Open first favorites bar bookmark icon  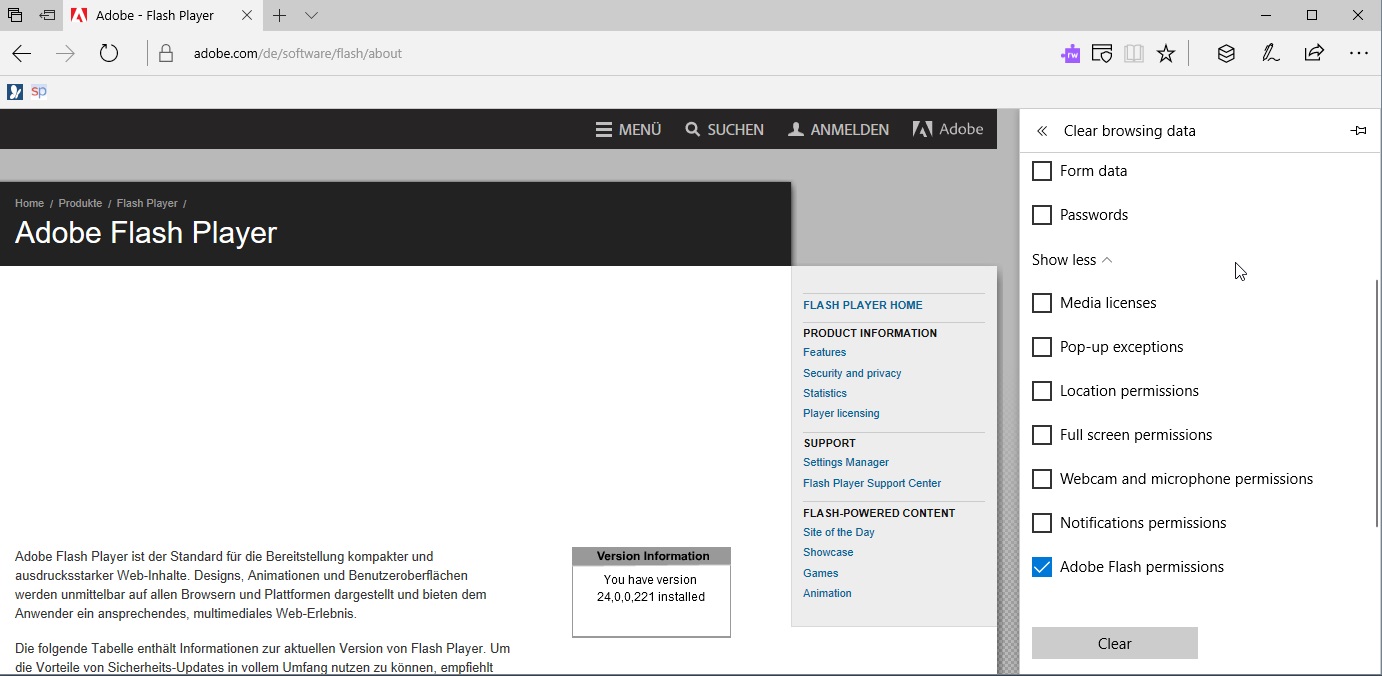pos(15,92)
